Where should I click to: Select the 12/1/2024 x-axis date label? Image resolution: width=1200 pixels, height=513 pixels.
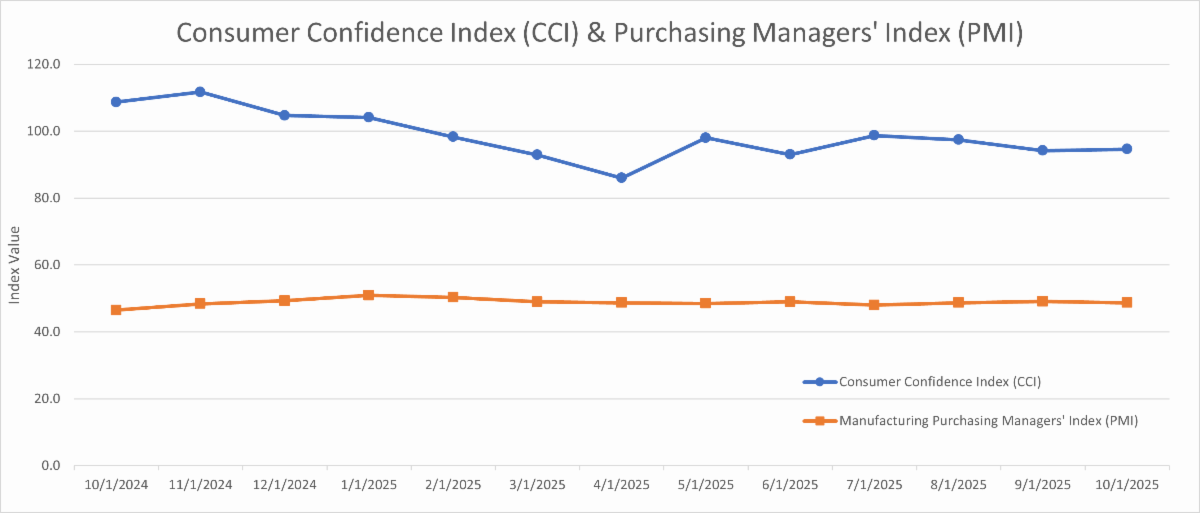coord(284,485)
